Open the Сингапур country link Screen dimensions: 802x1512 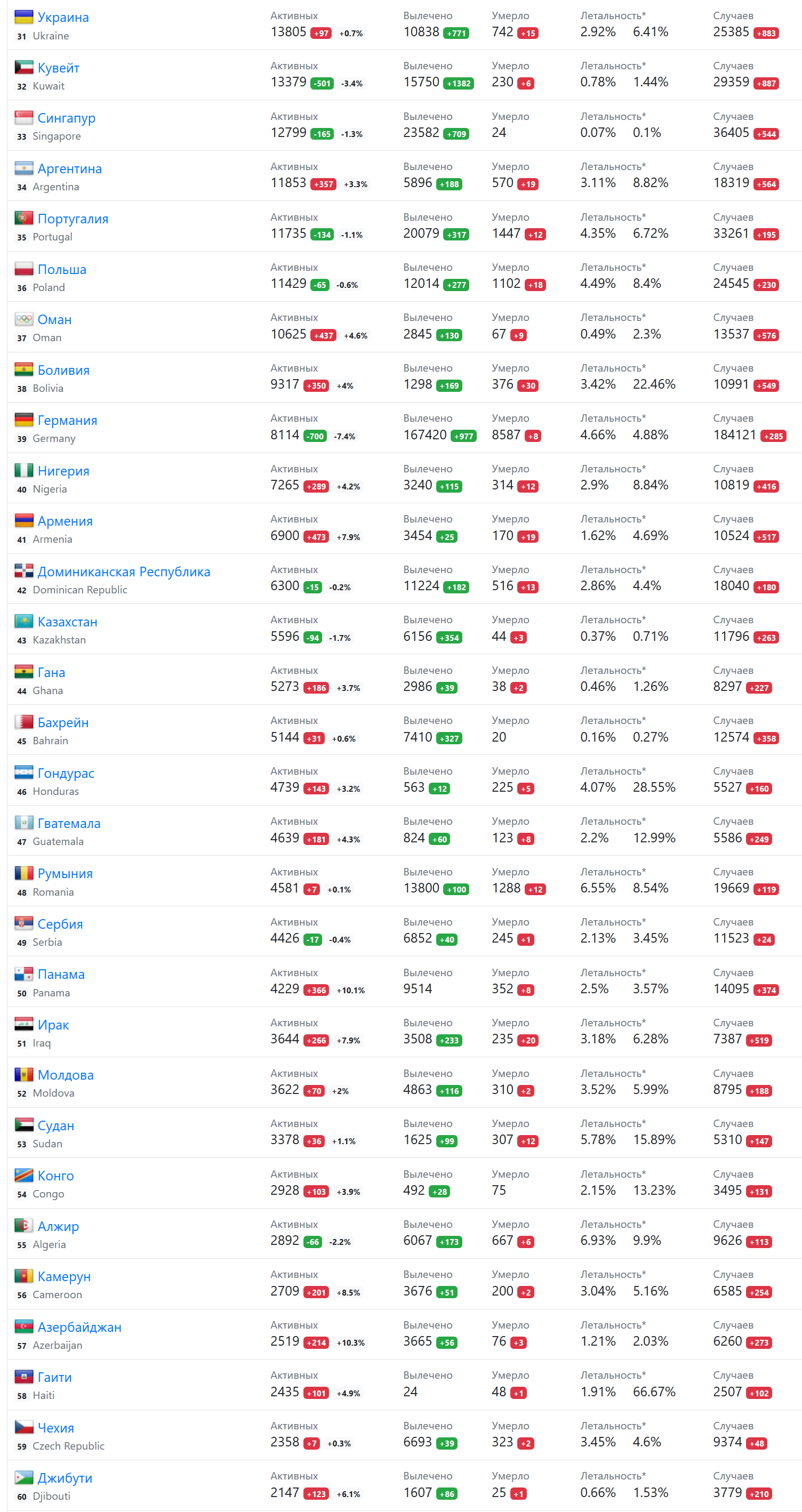pos(66,118)
